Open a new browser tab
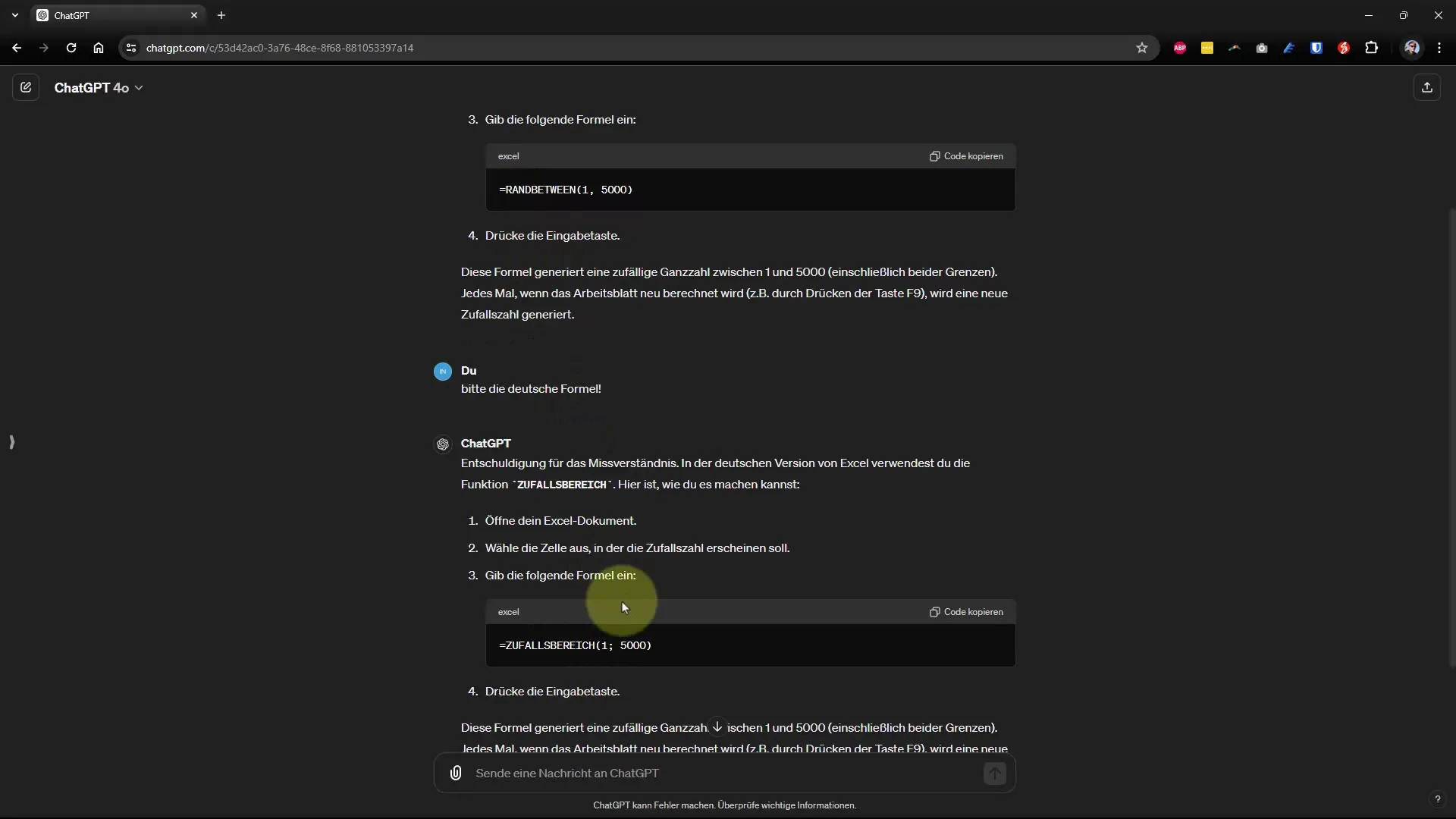The image size is (1456, 819). pyautogui.click(x=221, y=15)
